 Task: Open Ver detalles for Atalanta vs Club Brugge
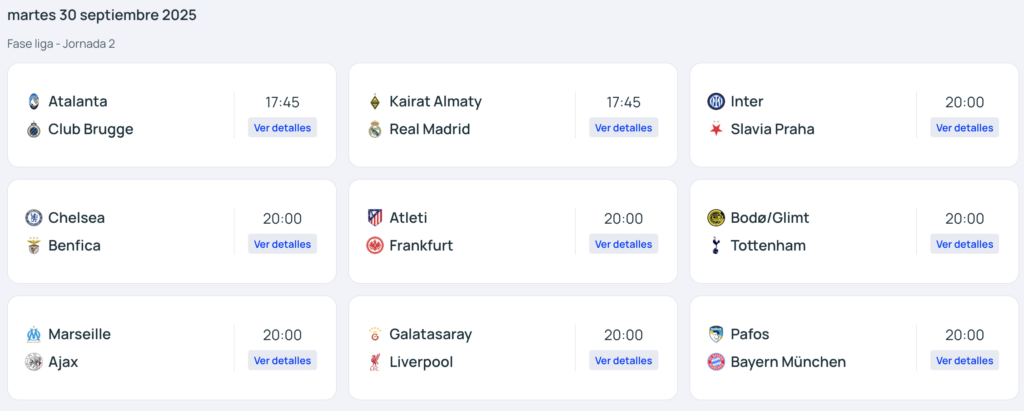tap(282, 128)
